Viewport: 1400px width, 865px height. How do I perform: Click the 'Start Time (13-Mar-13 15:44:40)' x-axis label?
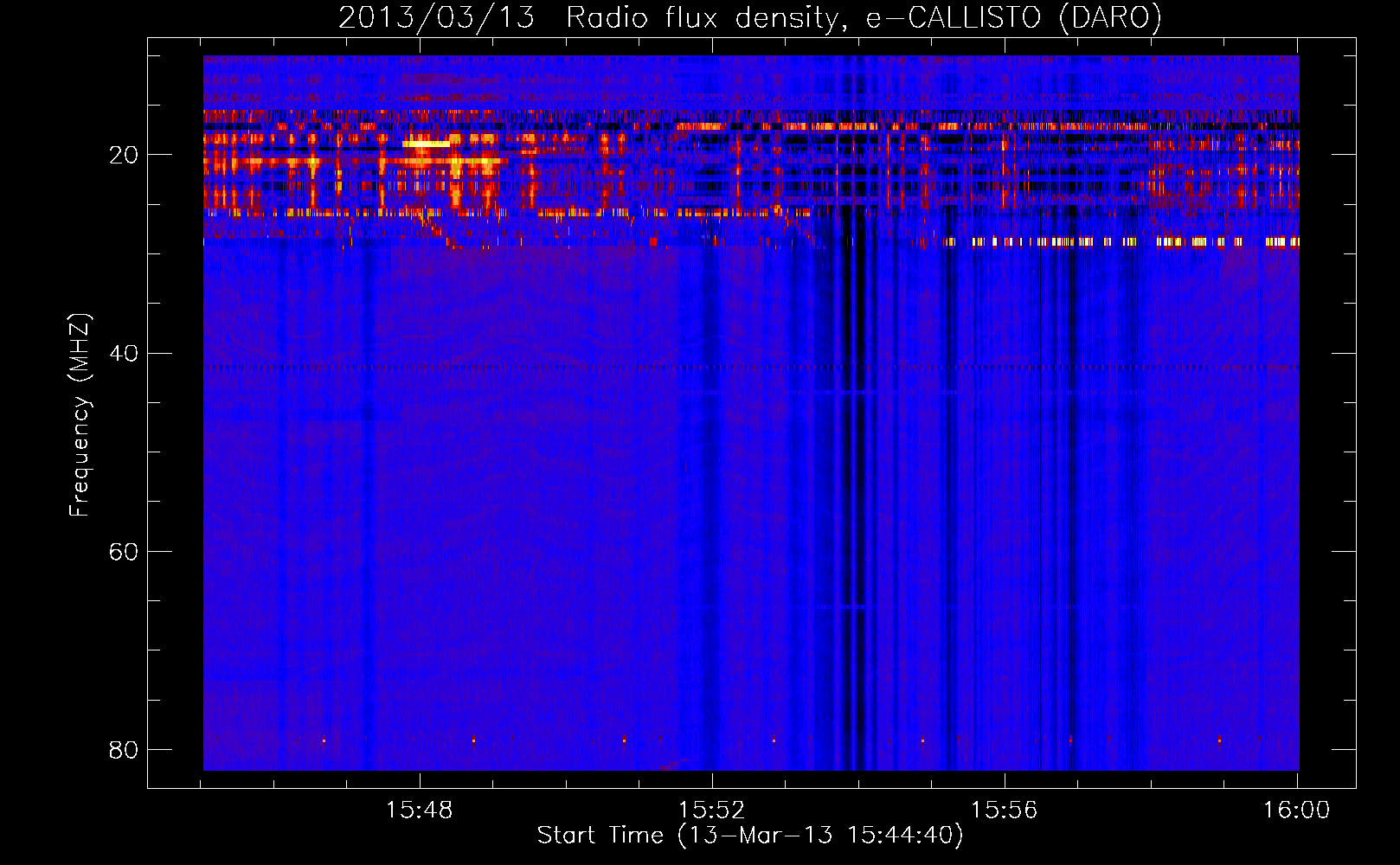pyautogui.click(x=750, y=836)
